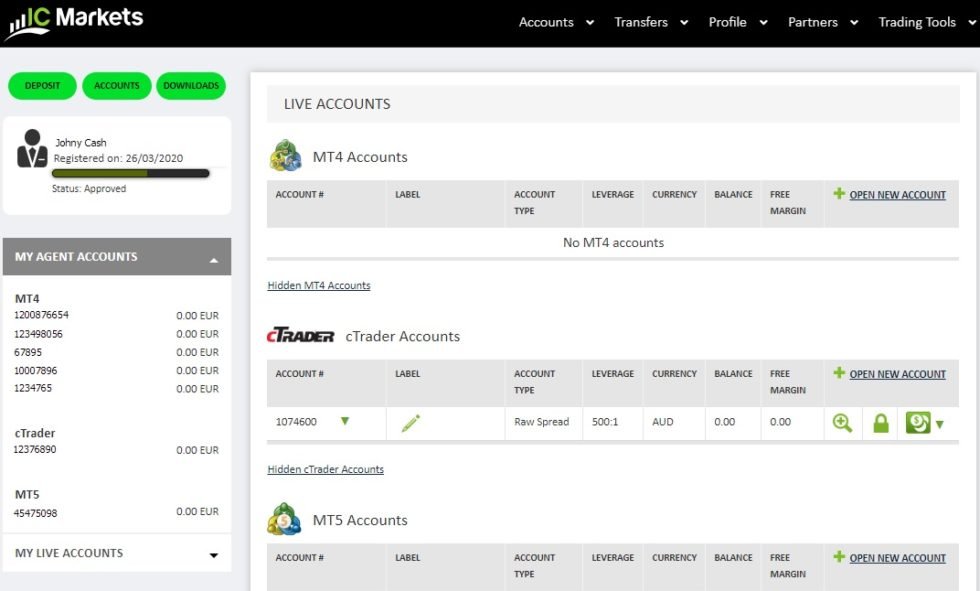Open the dropdown arrow beside account 1074600
Viewport: 980px width, 591px height.
pos(345,423)
